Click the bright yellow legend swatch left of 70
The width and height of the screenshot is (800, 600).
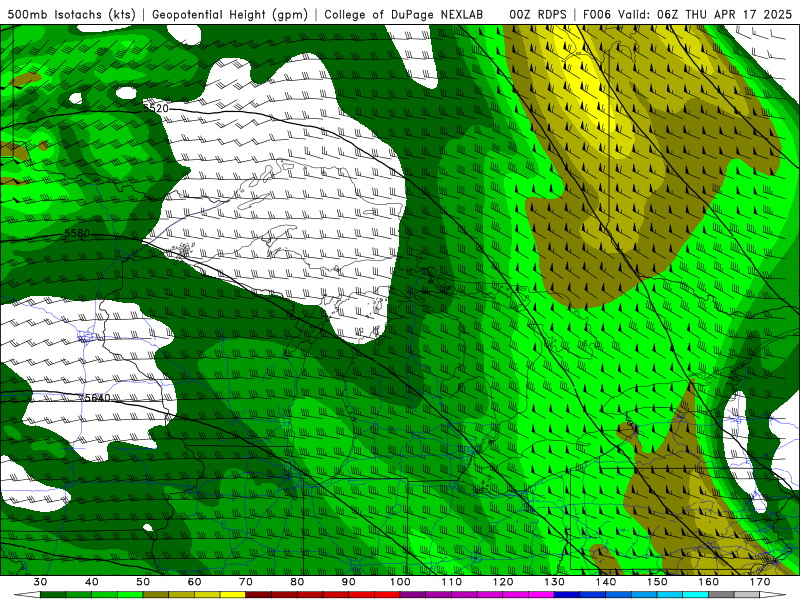click(x=233, y=595)
